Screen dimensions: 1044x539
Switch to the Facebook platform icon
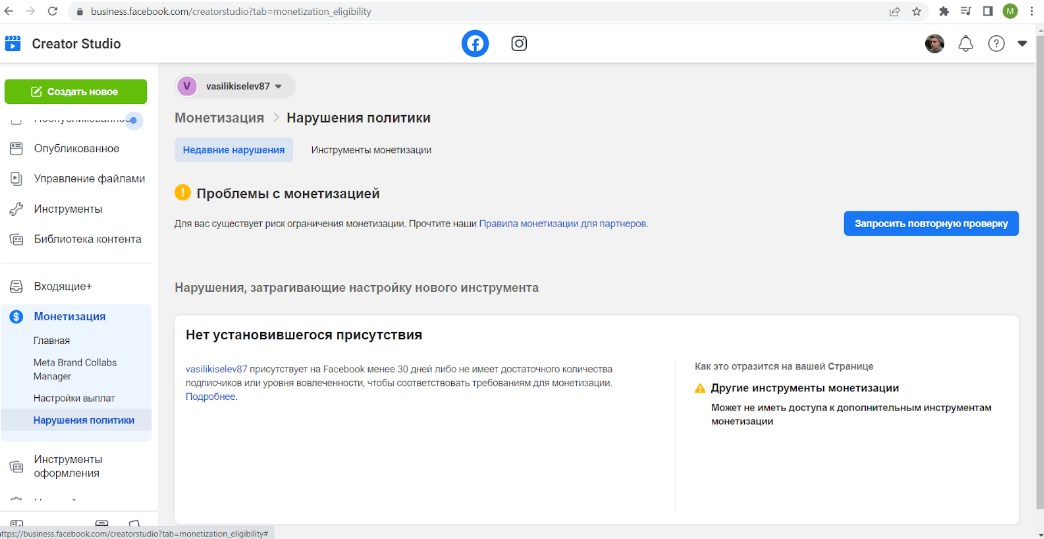475,44
